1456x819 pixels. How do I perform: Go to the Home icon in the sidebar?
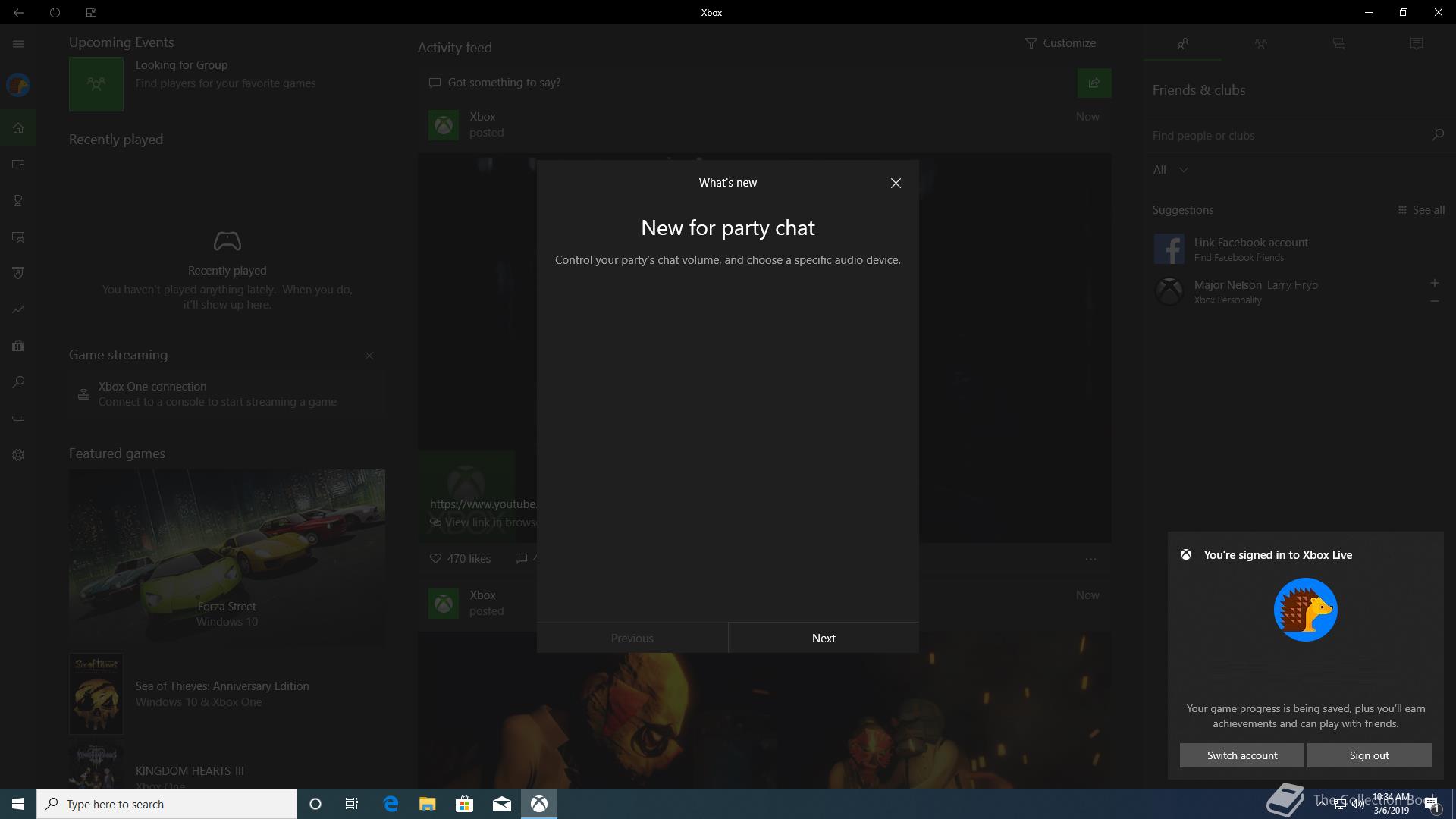pos(18,127)
